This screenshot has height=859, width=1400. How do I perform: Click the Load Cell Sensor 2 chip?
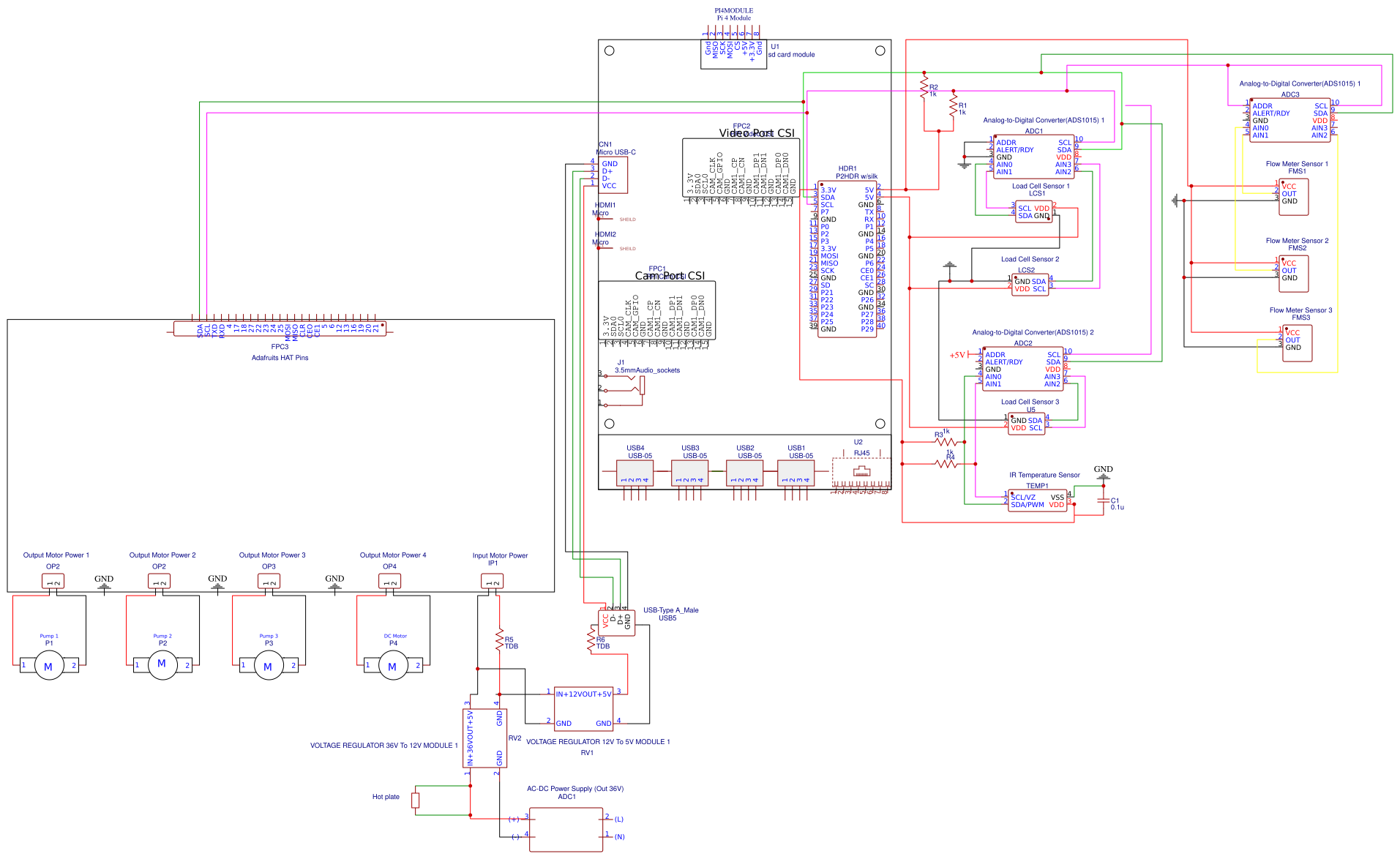coord(1030,285)
